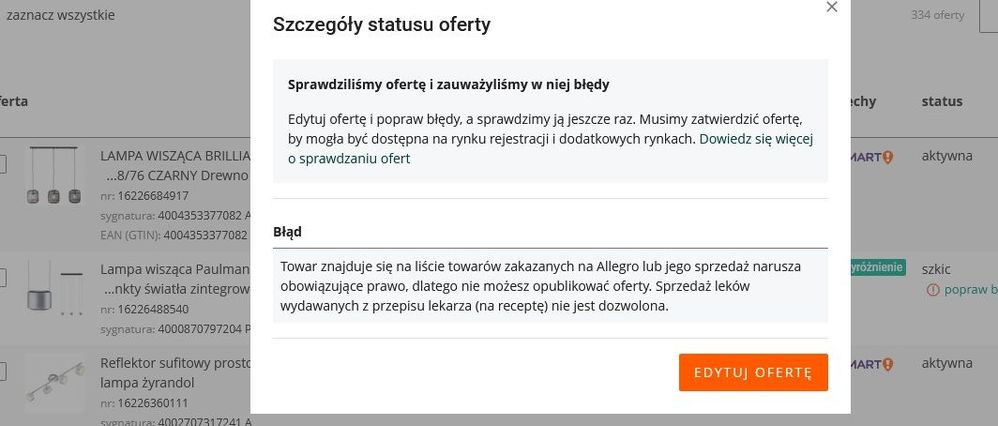This screenshot has height=426, width=998.
Task: Click the 'zaznacz wszystkie' select-all label
Action: click(60, 16)
